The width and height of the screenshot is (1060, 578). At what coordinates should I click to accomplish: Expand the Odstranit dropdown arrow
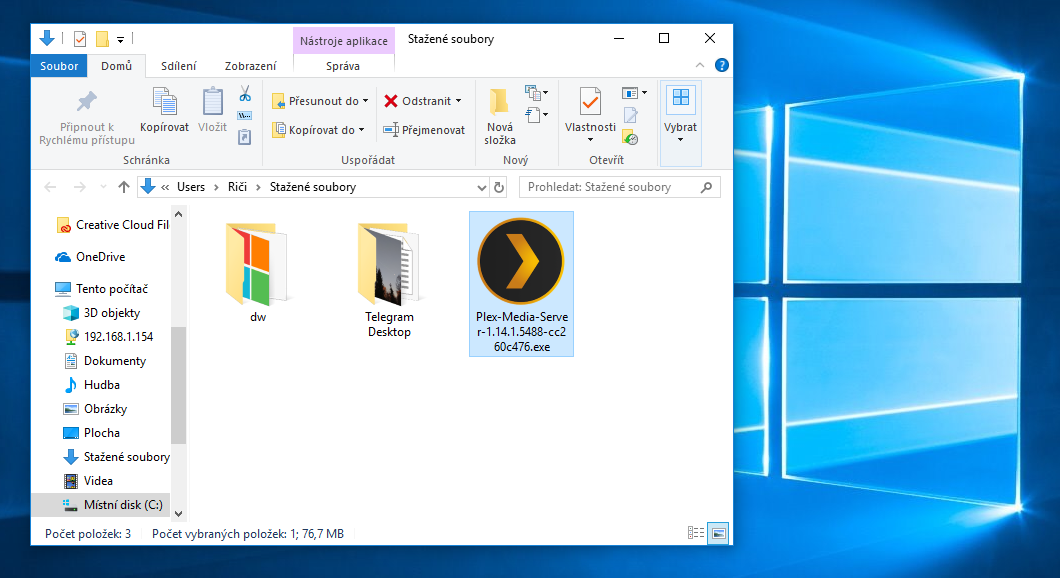pyautogui.click(x=458, y=101)
